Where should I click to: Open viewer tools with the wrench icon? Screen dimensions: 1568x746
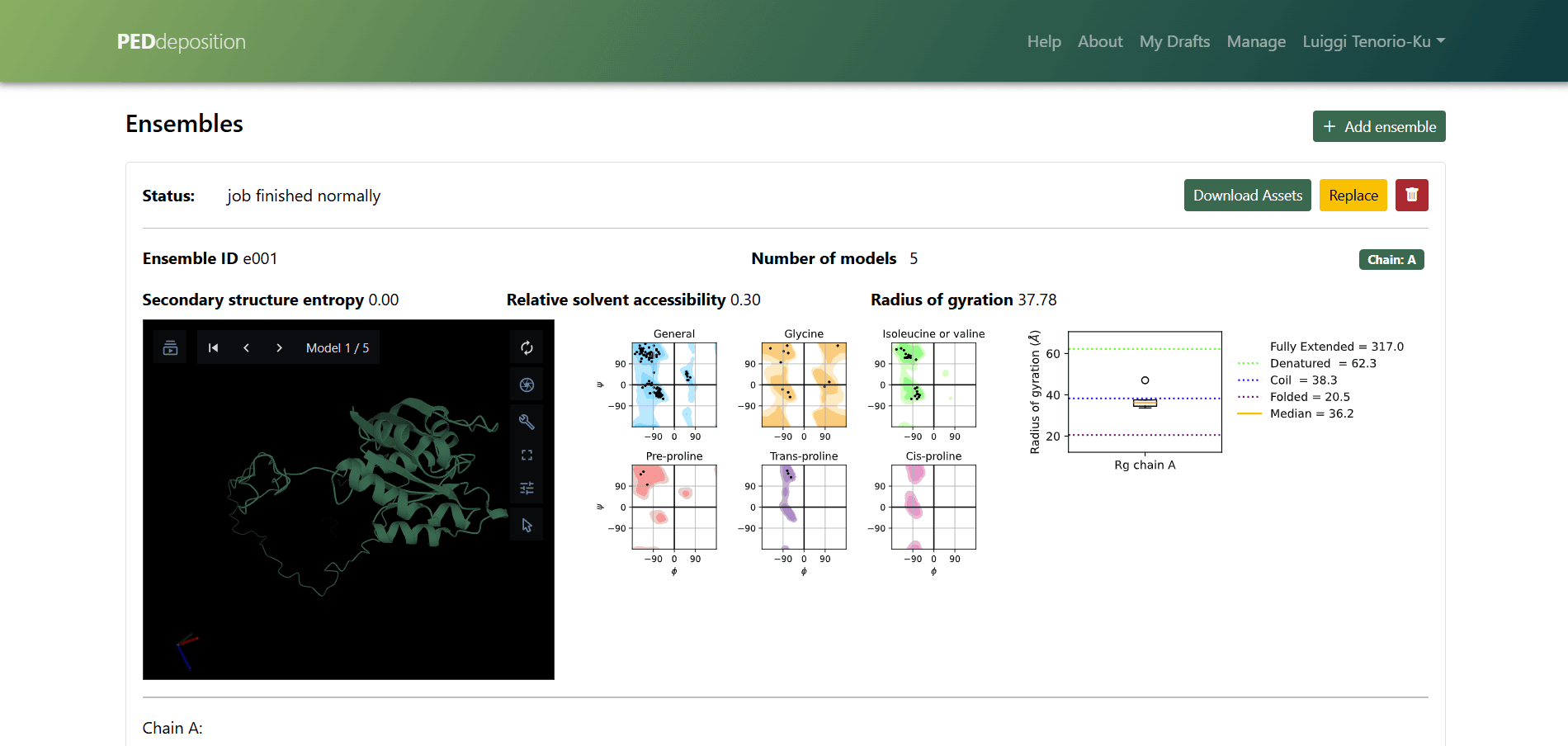coord(527,422)
